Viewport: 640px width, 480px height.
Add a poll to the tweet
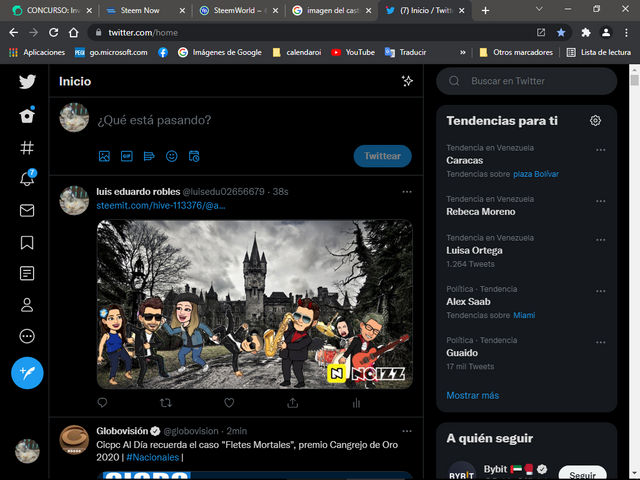149,156
